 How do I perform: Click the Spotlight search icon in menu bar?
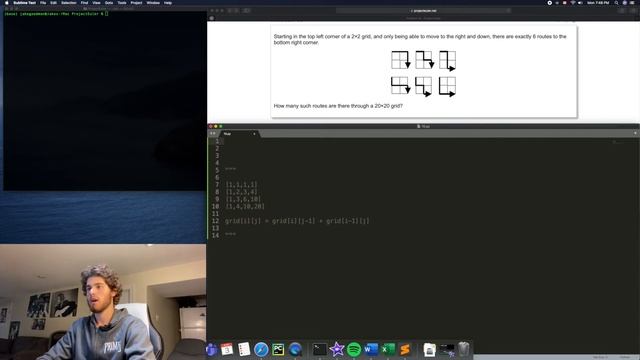(616, 3)
